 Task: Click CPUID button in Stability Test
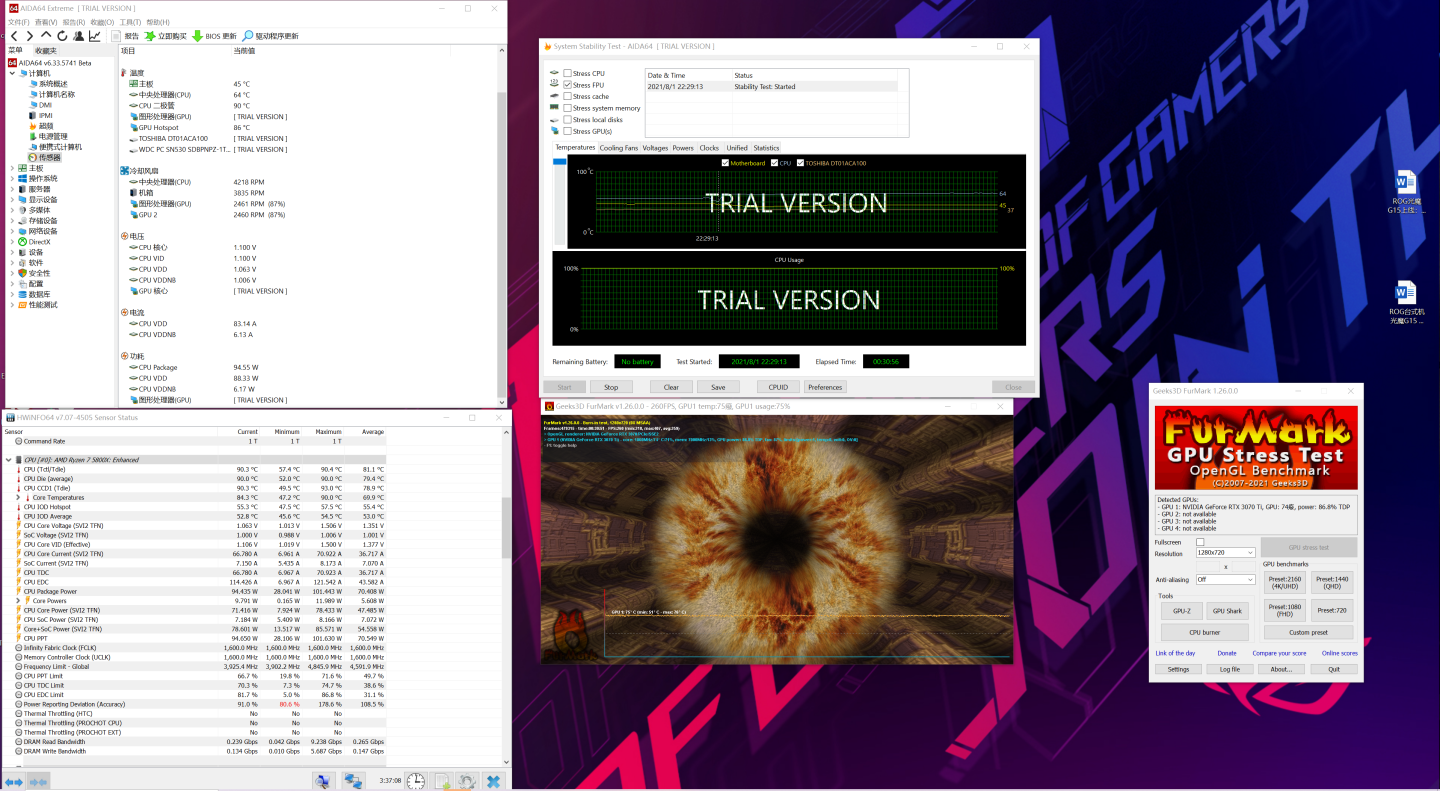click(x=778, y=387)
